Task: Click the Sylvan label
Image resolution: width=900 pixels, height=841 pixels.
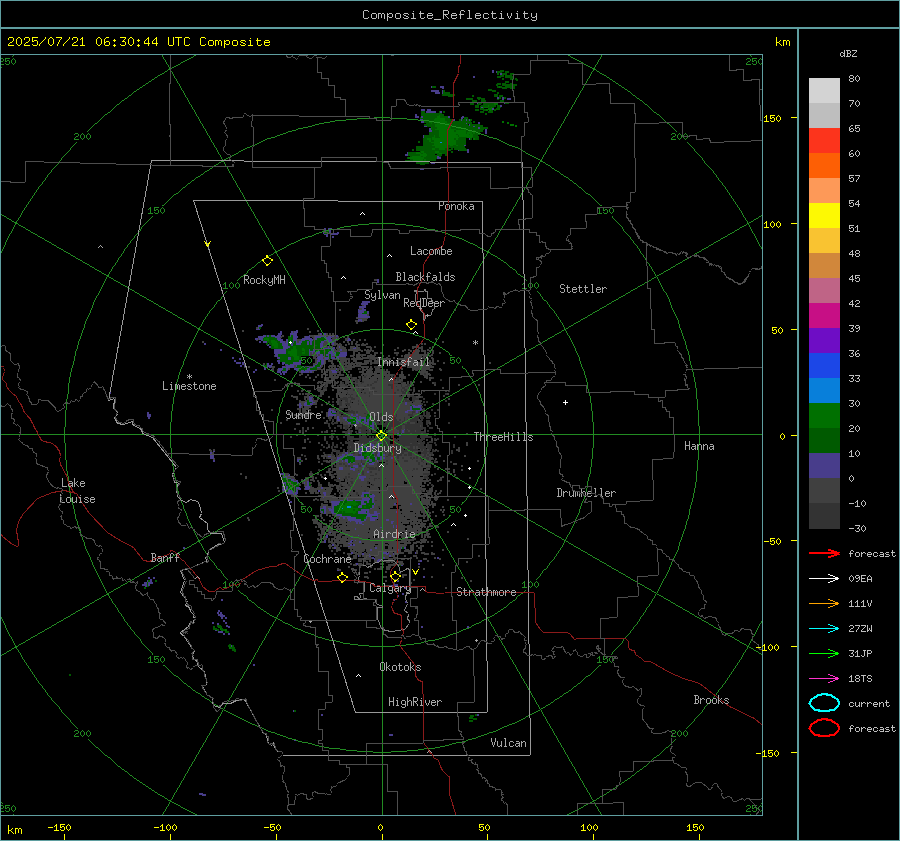Action: (382, 295)
